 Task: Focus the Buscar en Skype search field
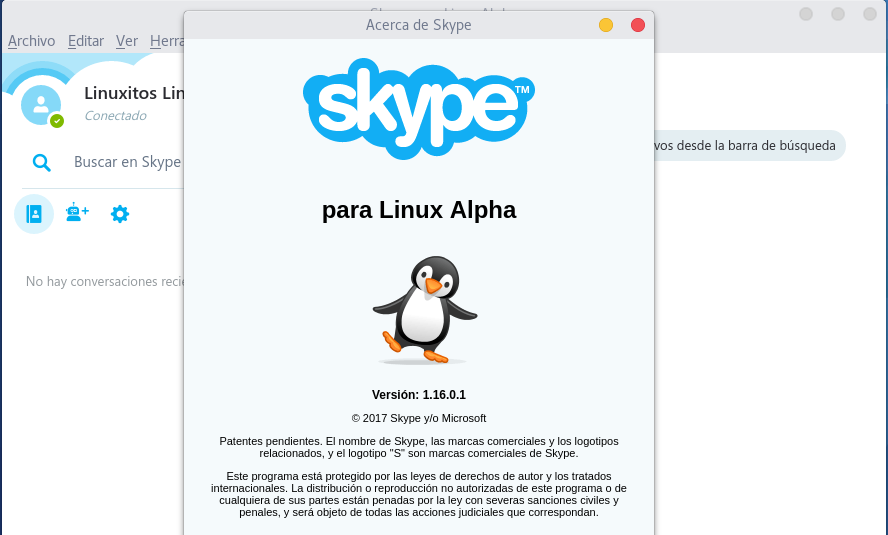127,162
